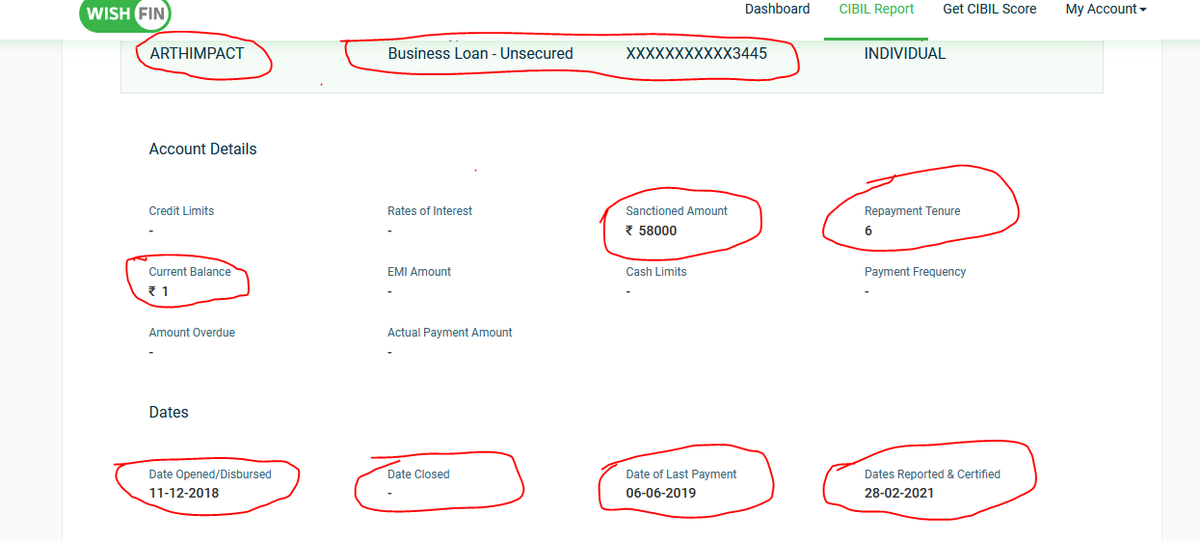Screen dimensions: 1200x541
Task: Click the Amount Overdue label
Action: [x=192, y=333]
